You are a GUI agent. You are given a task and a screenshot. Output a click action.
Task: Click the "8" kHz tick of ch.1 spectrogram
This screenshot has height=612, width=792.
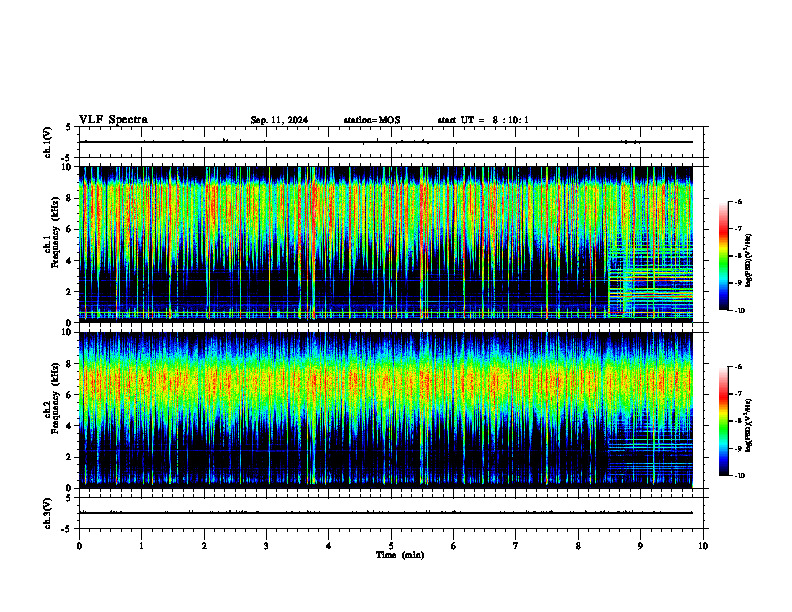70,198
